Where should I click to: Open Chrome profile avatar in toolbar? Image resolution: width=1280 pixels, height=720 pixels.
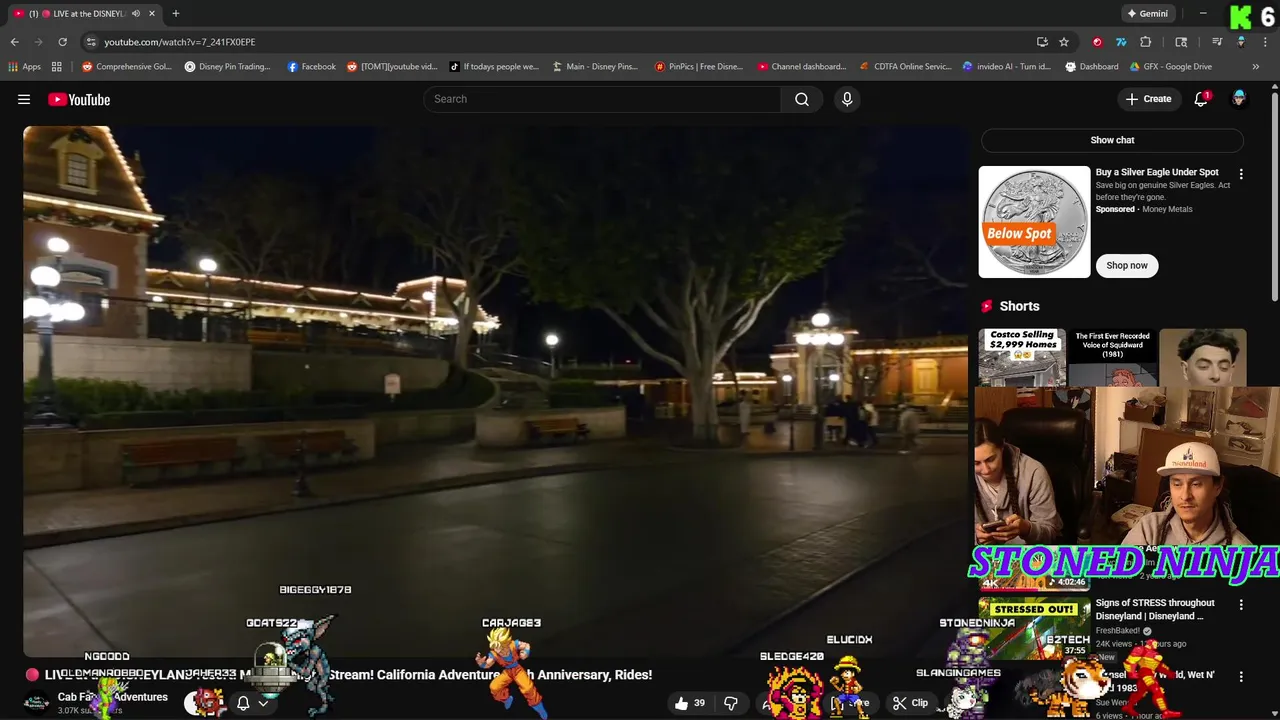1241,42
